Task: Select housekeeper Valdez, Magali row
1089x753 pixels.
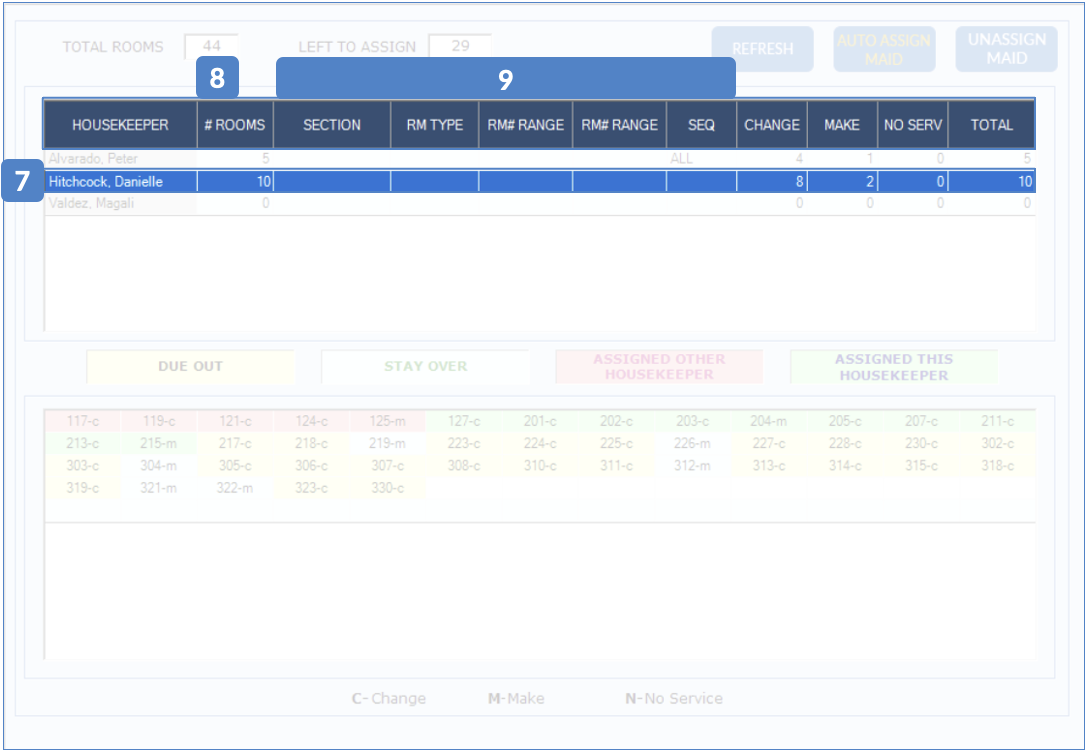Action: coord(120,204)
